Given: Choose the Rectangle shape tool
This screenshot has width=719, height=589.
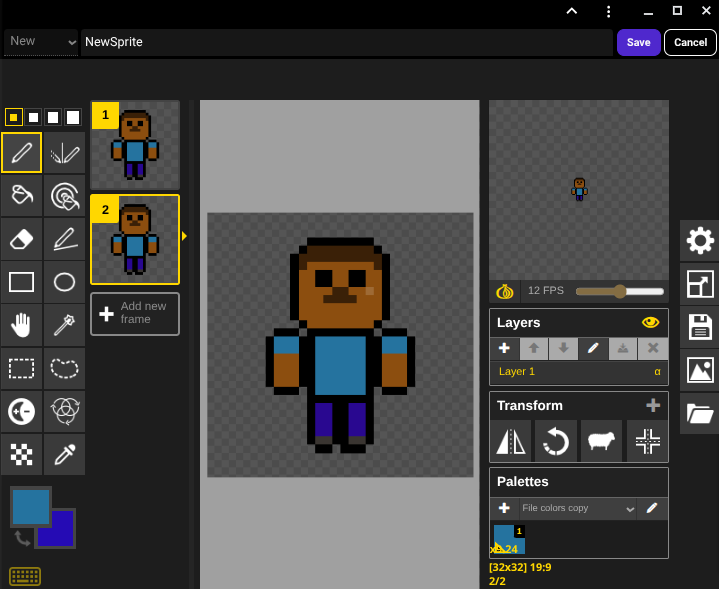Looking at the screenshot, I should pos(21,282).
